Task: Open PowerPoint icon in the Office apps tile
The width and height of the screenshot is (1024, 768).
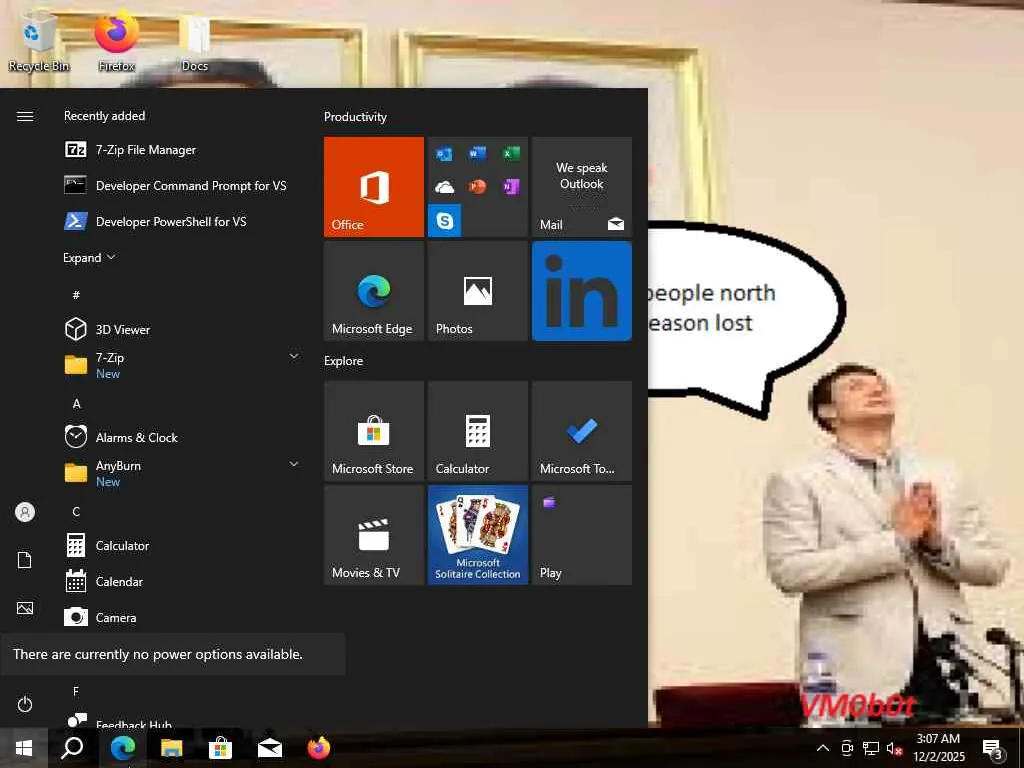Action: point(477,187)
